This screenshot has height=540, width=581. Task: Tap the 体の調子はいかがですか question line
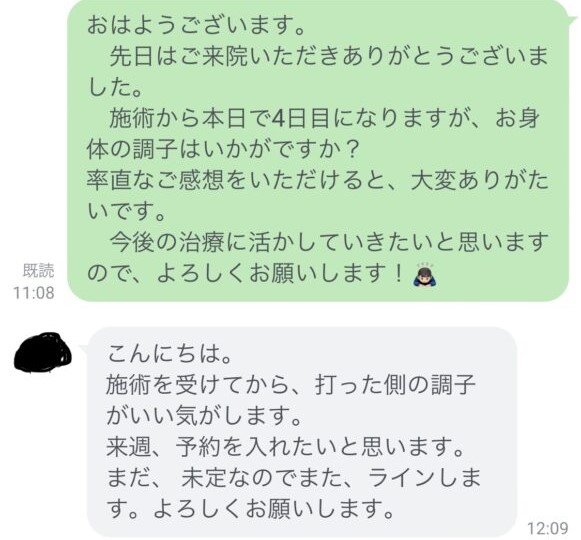coord(223,149)
